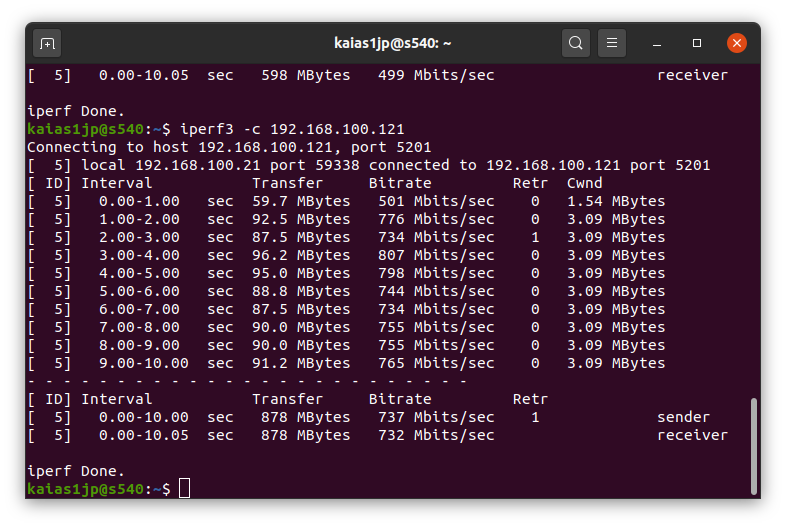Click '88.8 MBytes' transfer value
Screen dimensions: 786x527
coord(301,291)
